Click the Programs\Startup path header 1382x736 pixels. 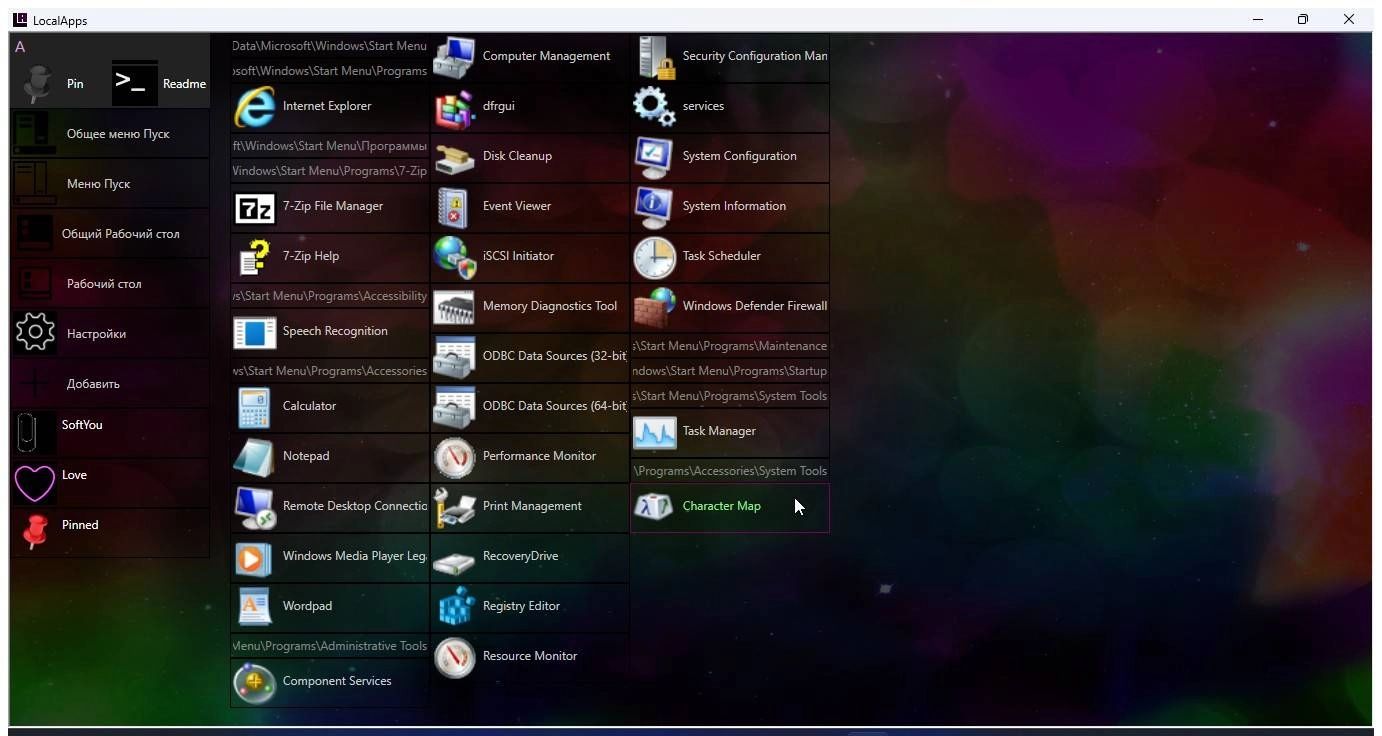(730, 371)
